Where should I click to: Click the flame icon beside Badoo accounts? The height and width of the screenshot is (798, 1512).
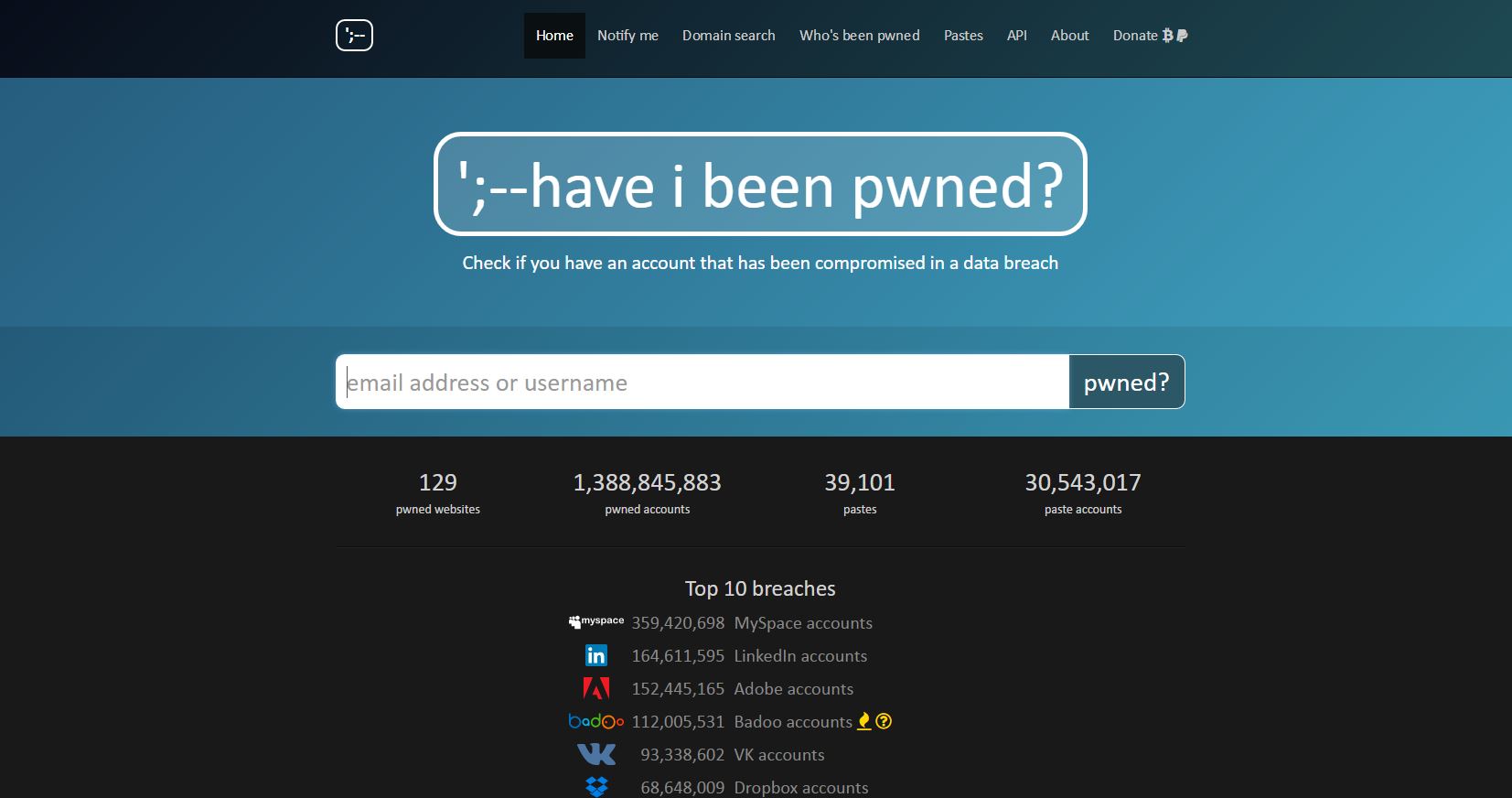(x=864, y=721)
